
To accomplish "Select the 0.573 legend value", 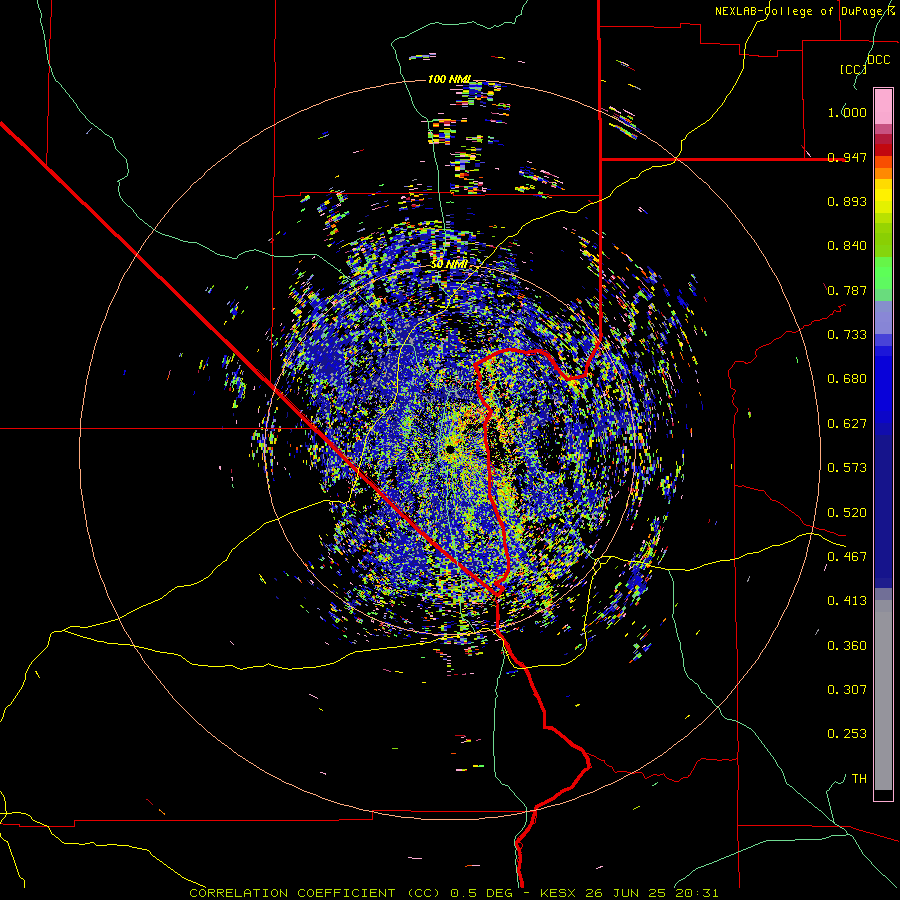I will (x=847, y=468).
